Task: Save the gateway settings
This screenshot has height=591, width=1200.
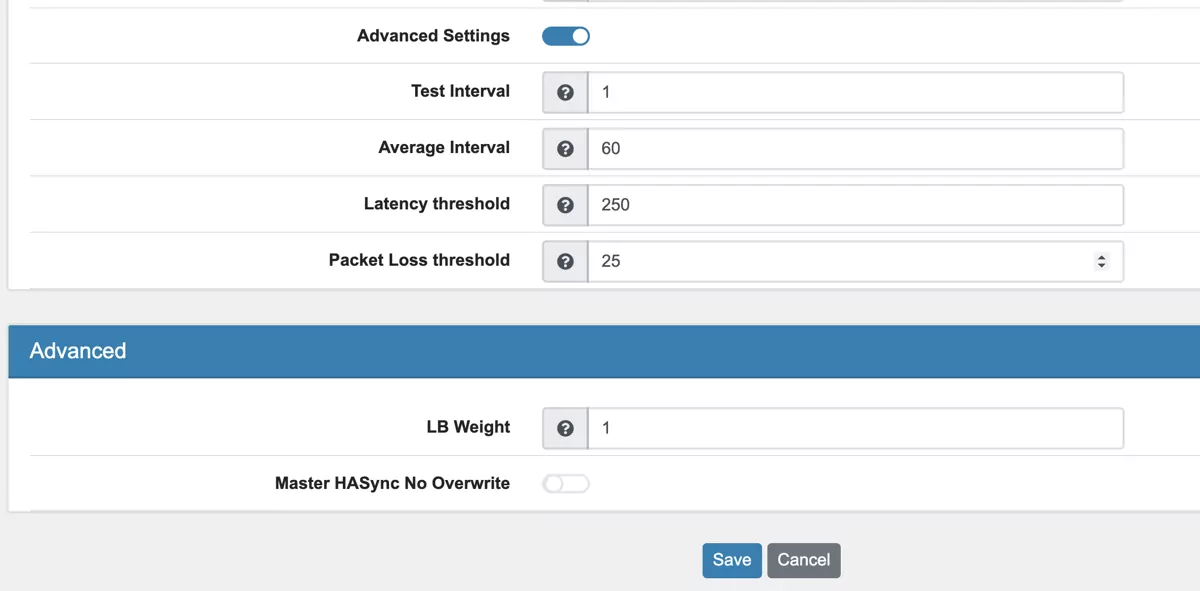Action: [731, 560]
